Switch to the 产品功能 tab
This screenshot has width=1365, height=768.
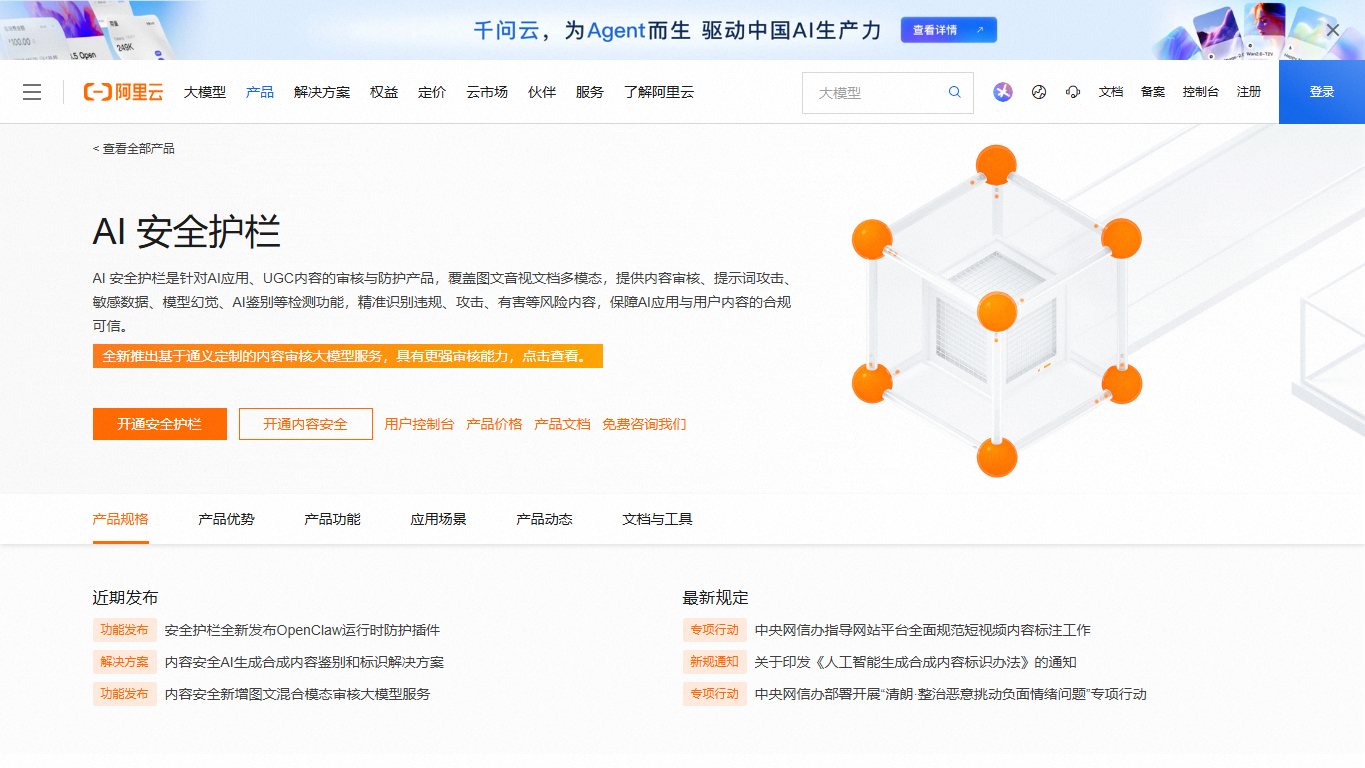click(333, 519)
